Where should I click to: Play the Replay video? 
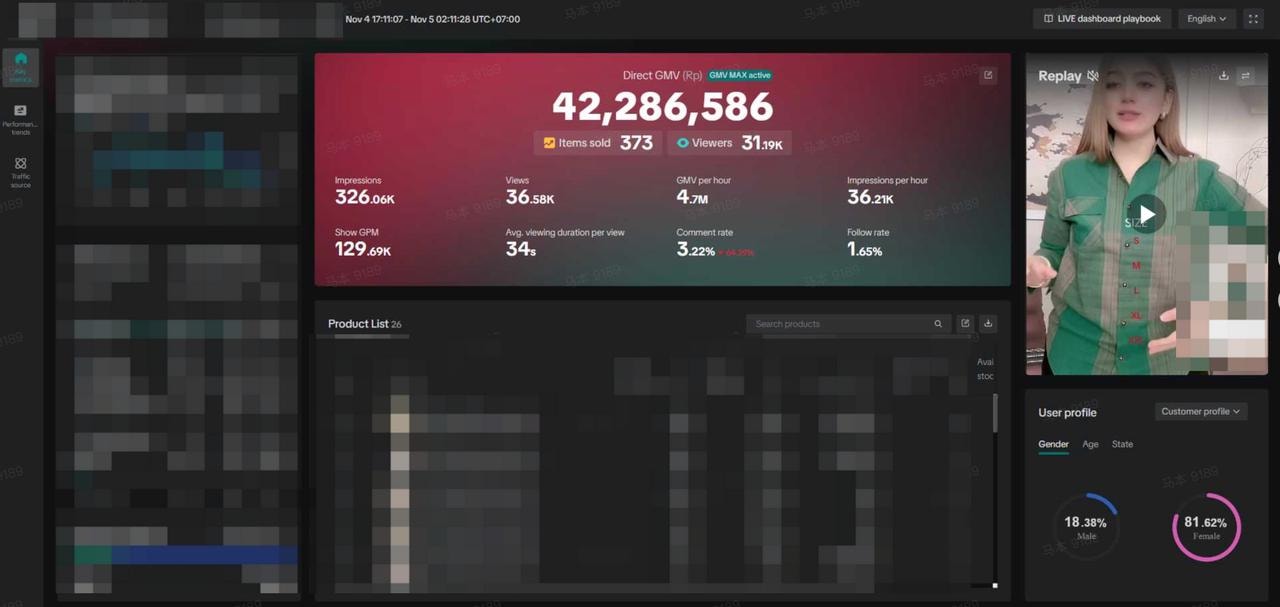[1147, 214]
